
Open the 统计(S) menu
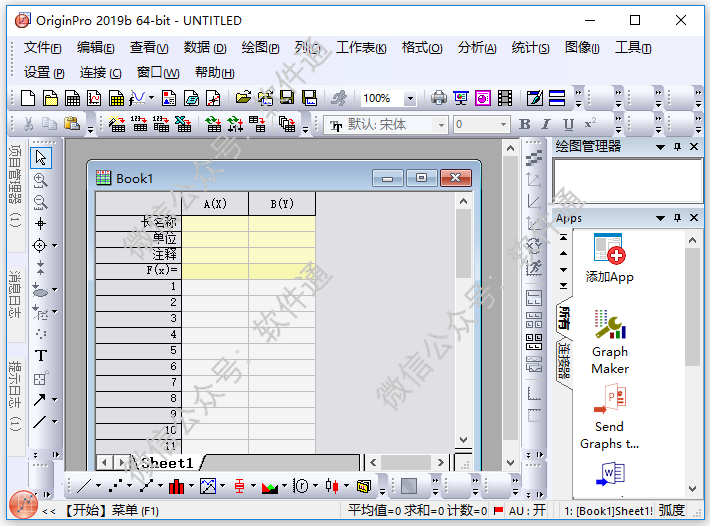[530, 48]
